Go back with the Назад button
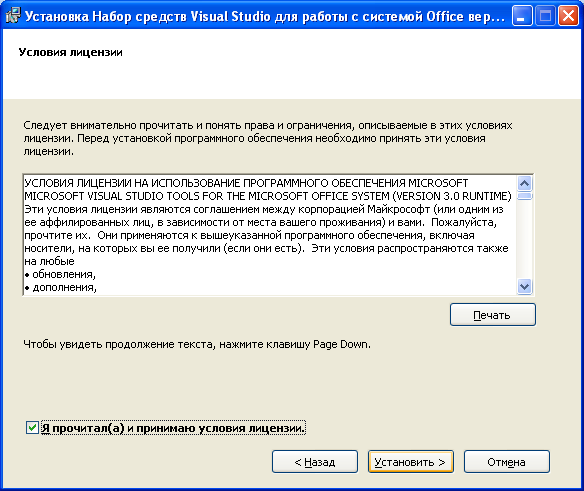 point(315,462)
